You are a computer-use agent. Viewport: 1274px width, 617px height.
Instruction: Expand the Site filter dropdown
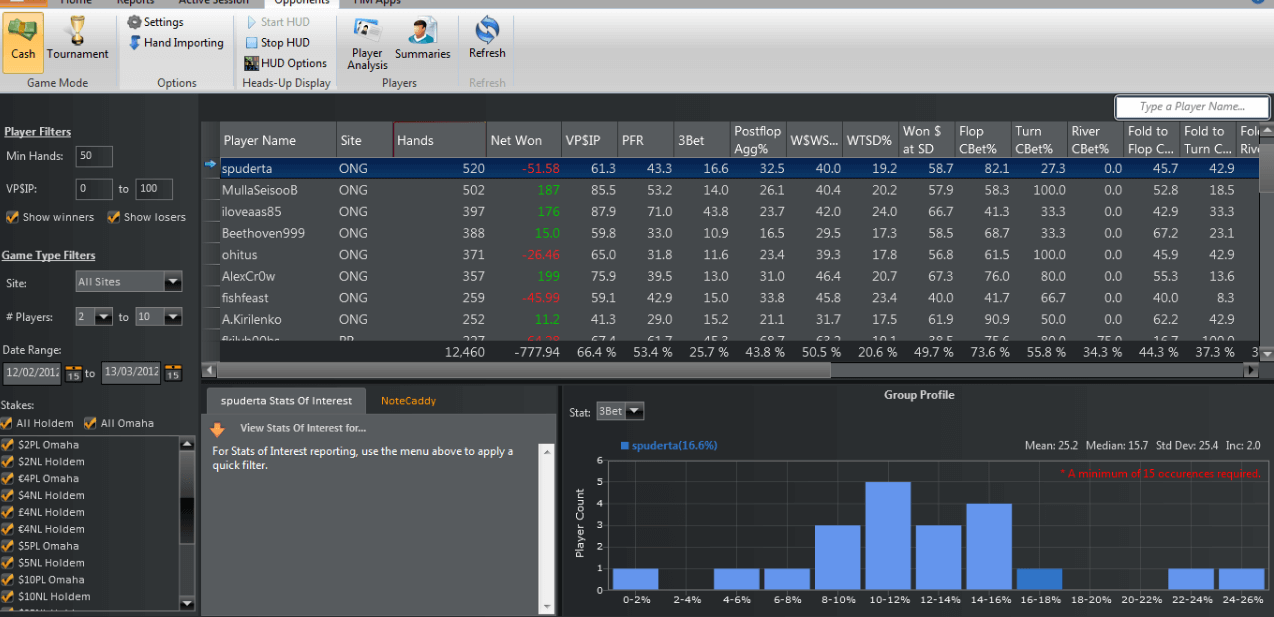click(x=172, y=283)
